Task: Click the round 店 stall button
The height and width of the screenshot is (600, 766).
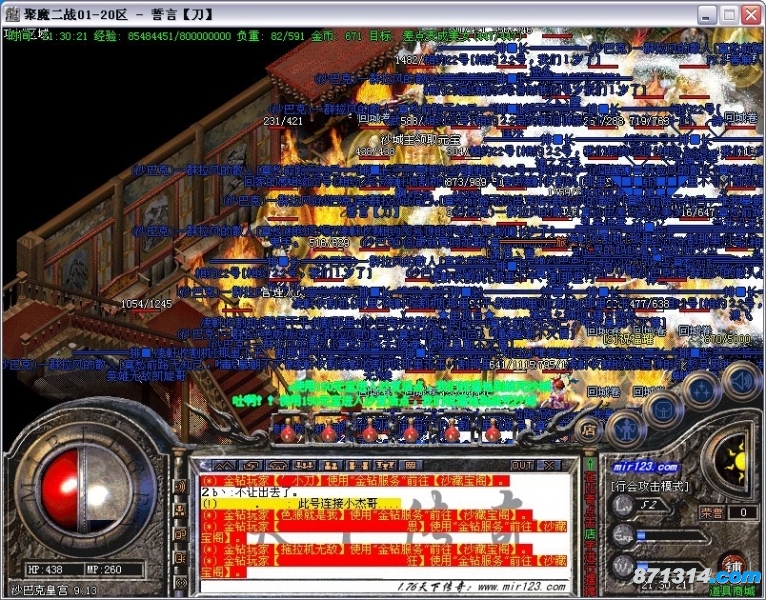Action: click(589, 430)
